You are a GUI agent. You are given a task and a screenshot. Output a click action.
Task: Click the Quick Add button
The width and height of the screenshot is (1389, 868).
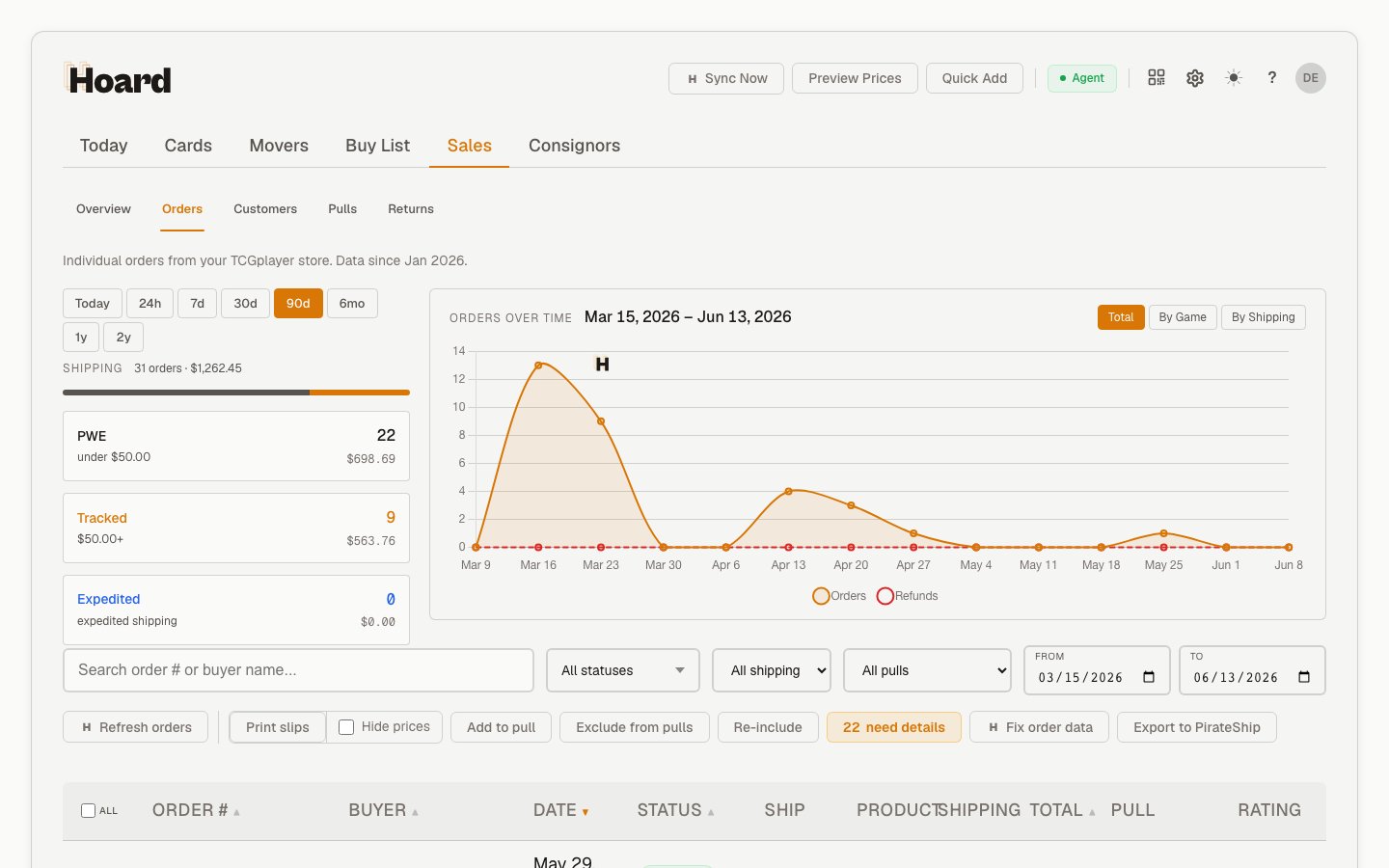[x=974, y=78]
